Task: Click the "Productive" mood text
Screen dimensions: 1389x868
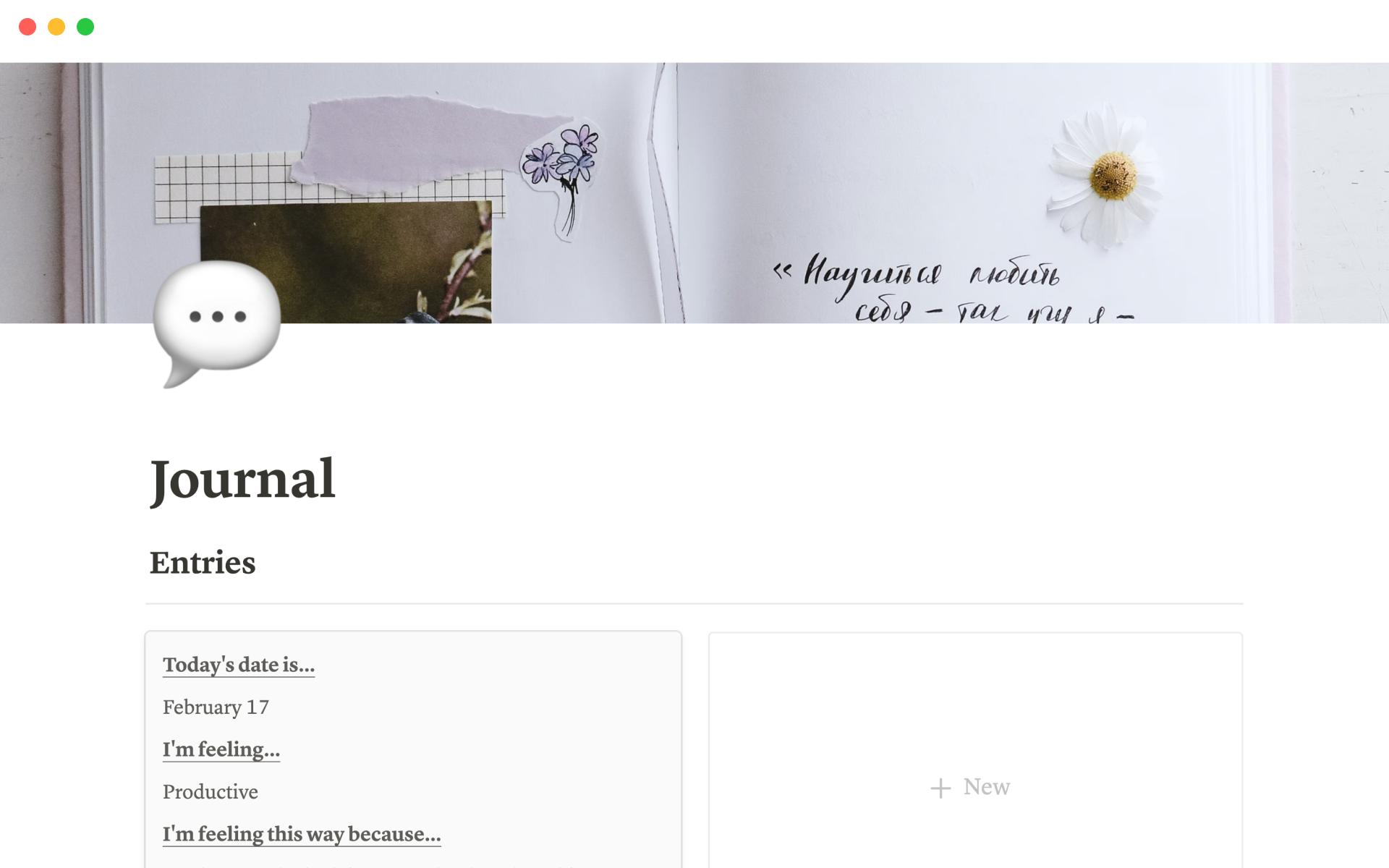Action: (211, 792)
